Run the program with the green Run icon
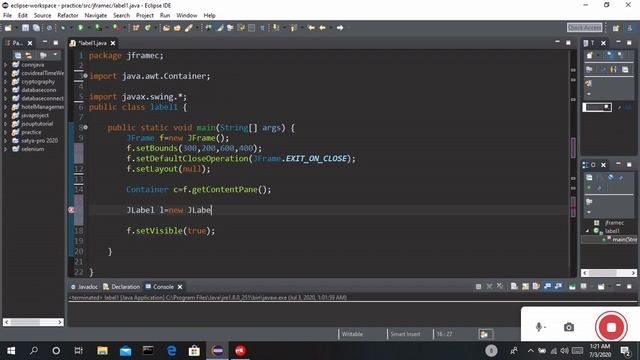This screenshot has width=640, height=360. pos(80,28)
